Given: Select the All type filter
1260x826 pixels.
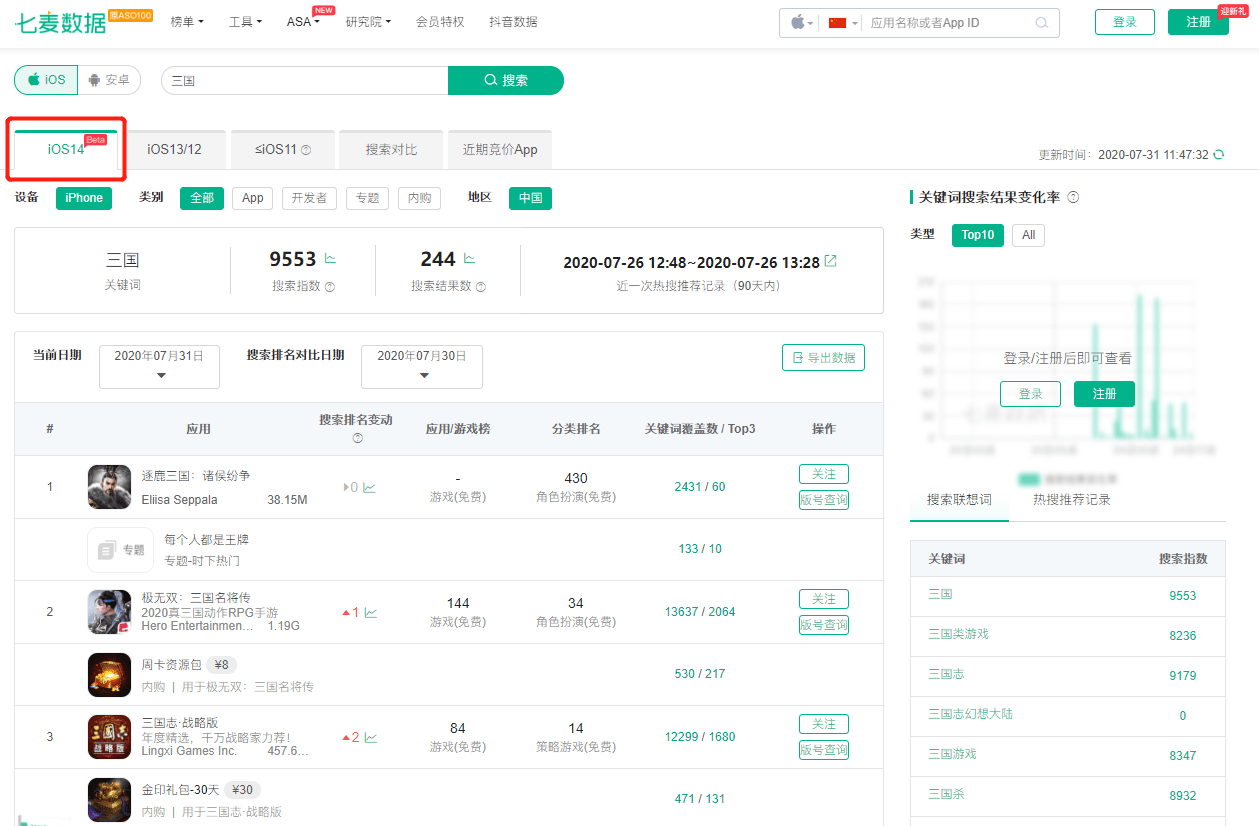Looking at the screenshot, I should click(1028, 235).
